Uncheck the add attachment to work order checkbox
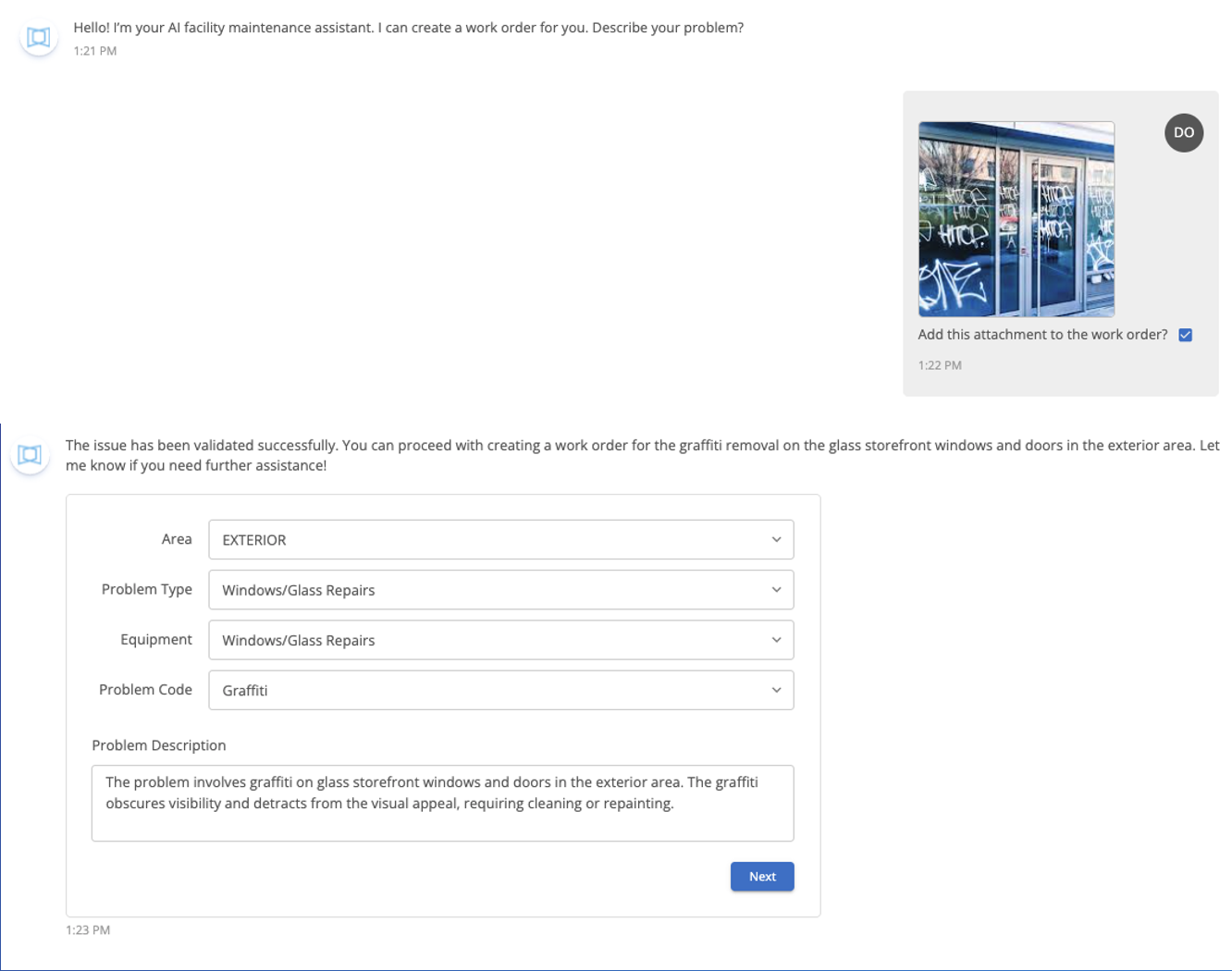This screenshot has height=971, width=1232. tap(1185, 335)
